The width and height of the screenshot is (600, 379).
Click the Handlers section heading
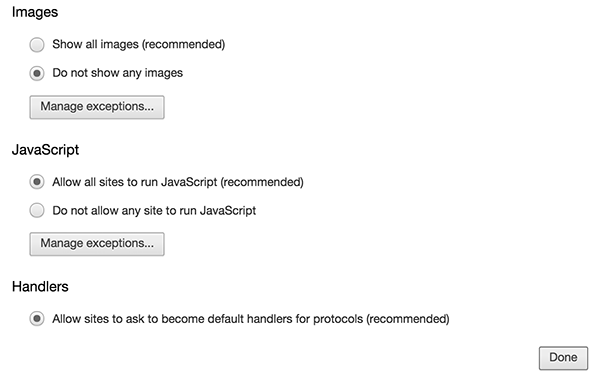40,287
